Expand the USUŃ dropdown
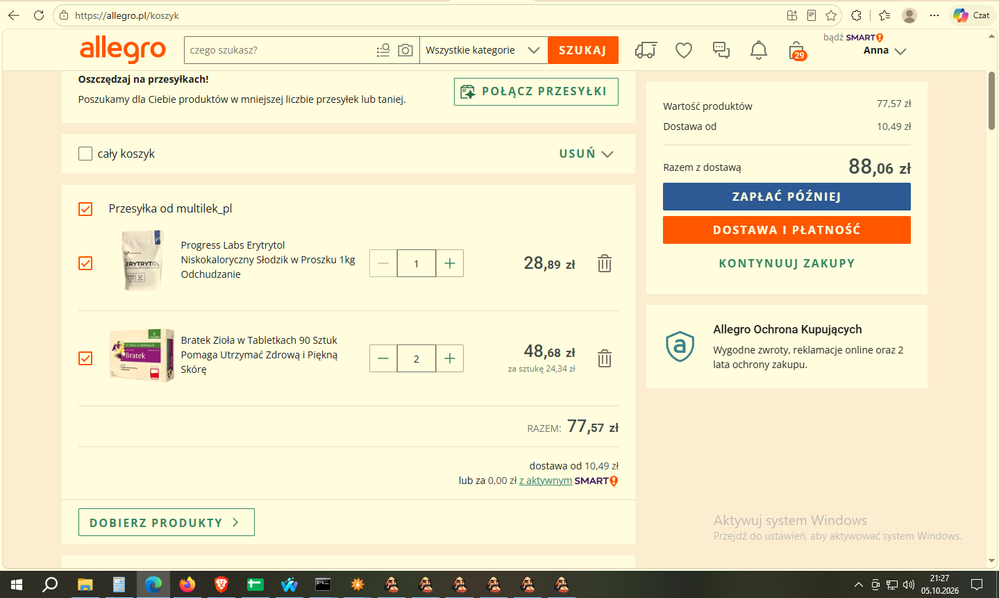Viewport: 999px width, 598px height. point(586,153)
